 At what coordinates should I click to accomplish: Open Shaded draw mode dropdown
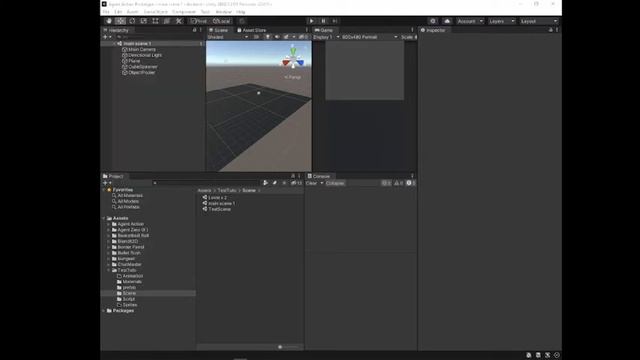228,37
